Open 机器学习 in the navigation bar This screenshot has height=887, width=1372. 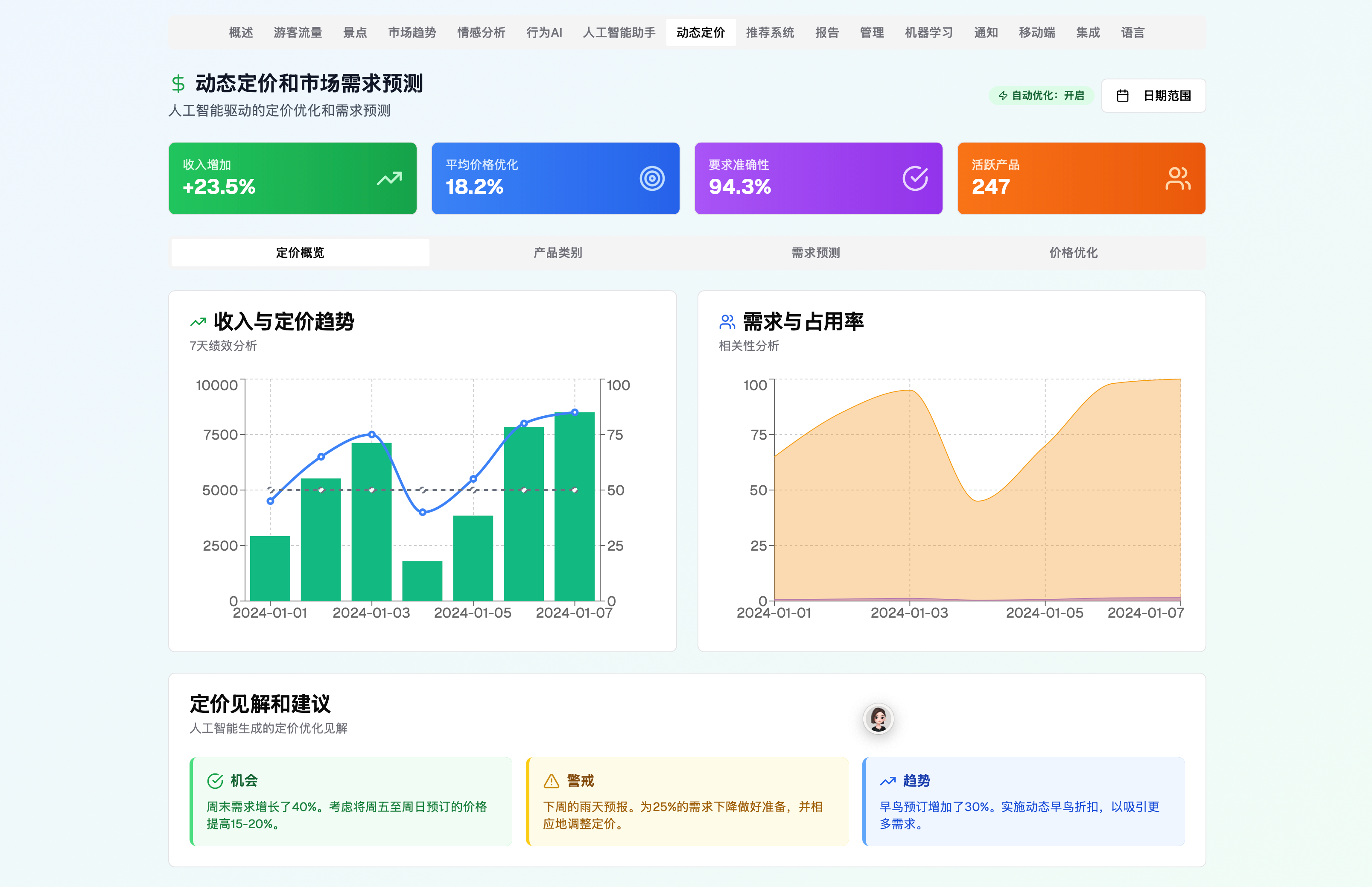(928, 33)
